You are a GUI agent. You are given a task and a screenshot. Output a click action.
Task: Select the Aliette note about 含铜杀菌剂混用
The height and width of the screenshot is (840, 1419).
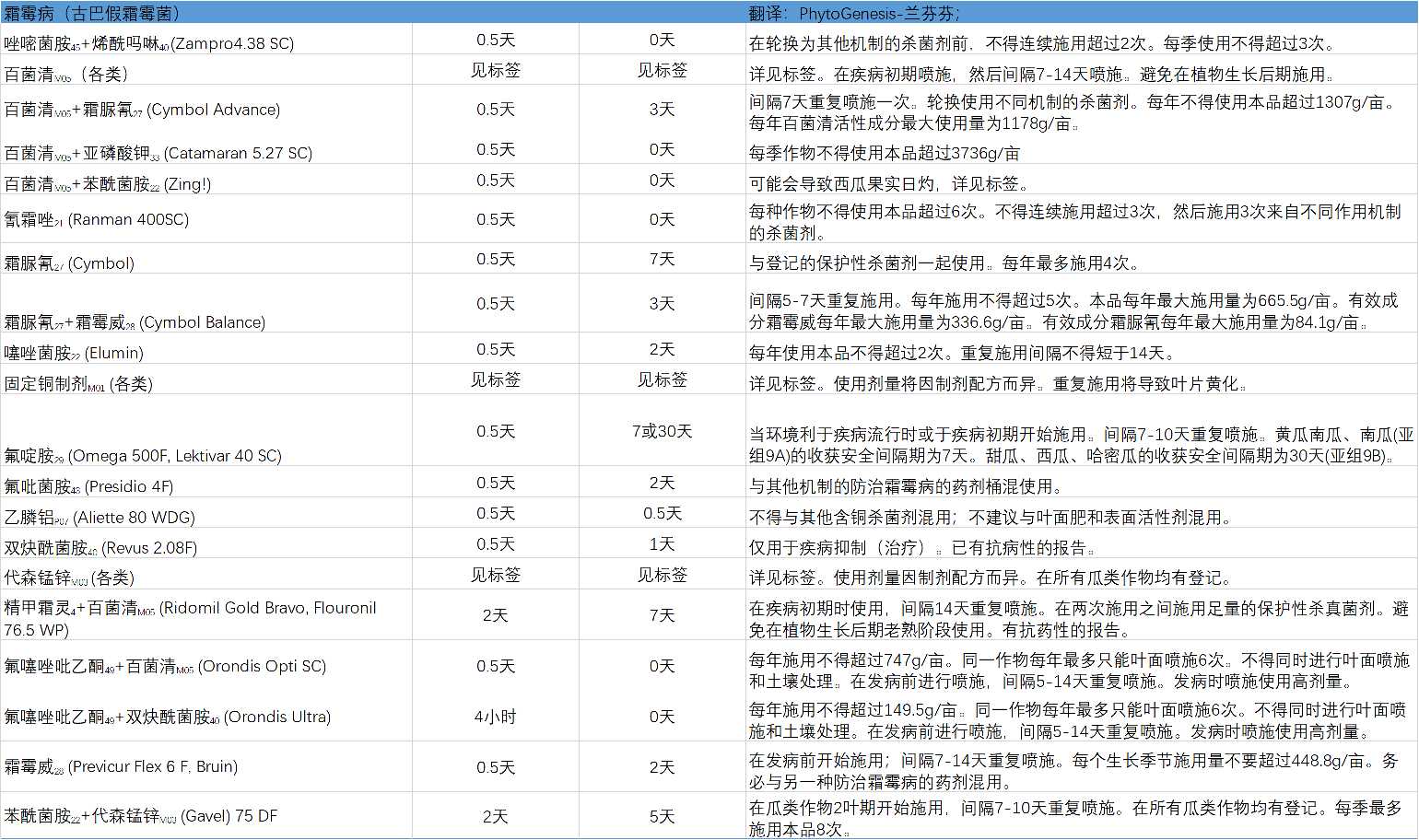tap(991, 518)
